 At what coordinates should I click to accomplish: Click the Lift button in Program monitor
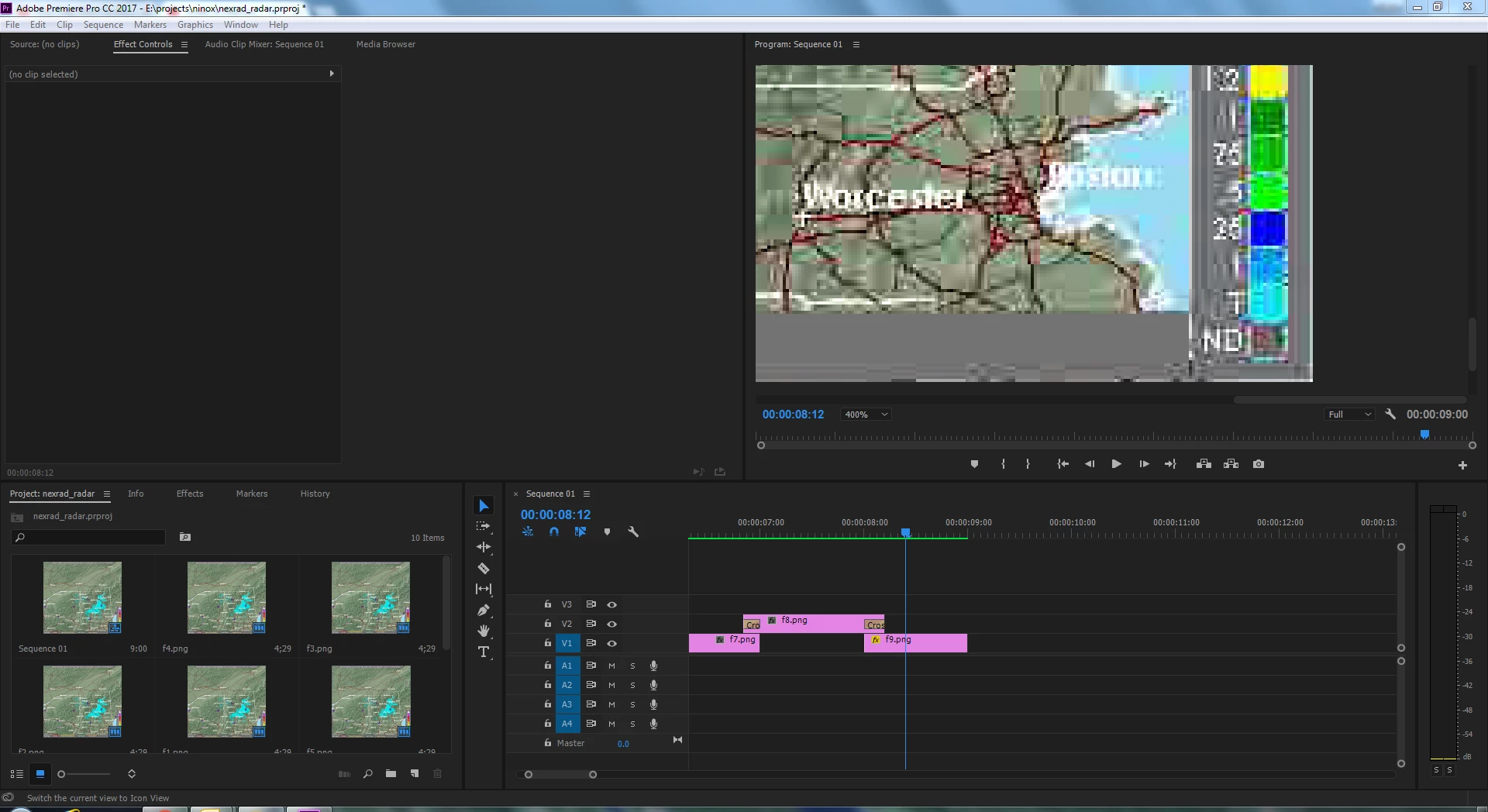click(x=1204, y=464)
